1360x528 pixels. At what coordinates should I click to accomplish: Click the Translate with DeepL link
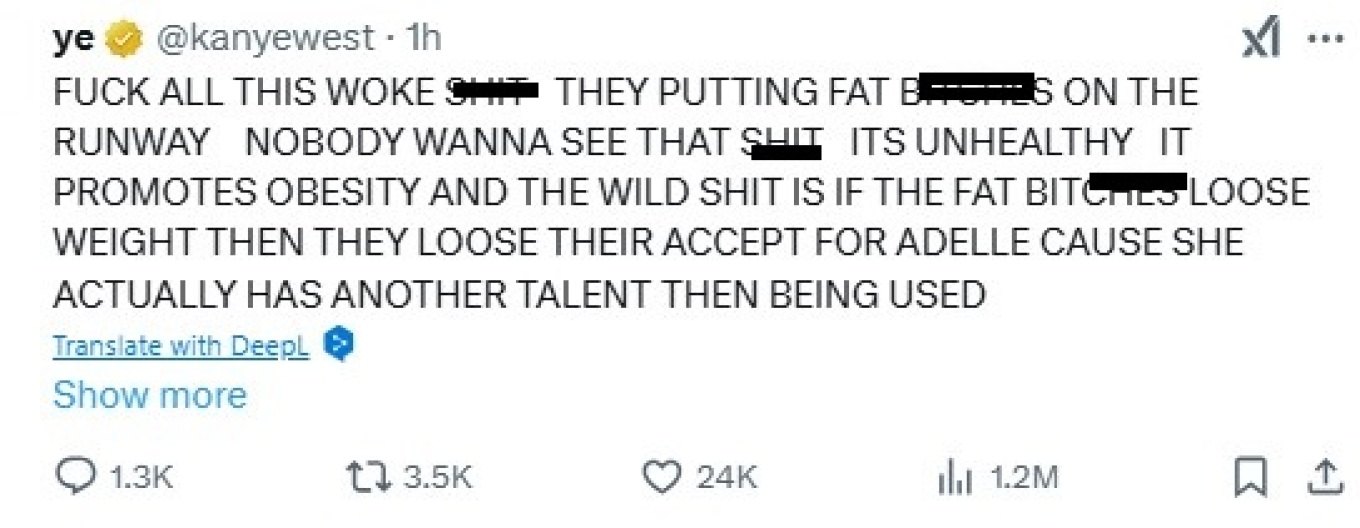(181, 346)
